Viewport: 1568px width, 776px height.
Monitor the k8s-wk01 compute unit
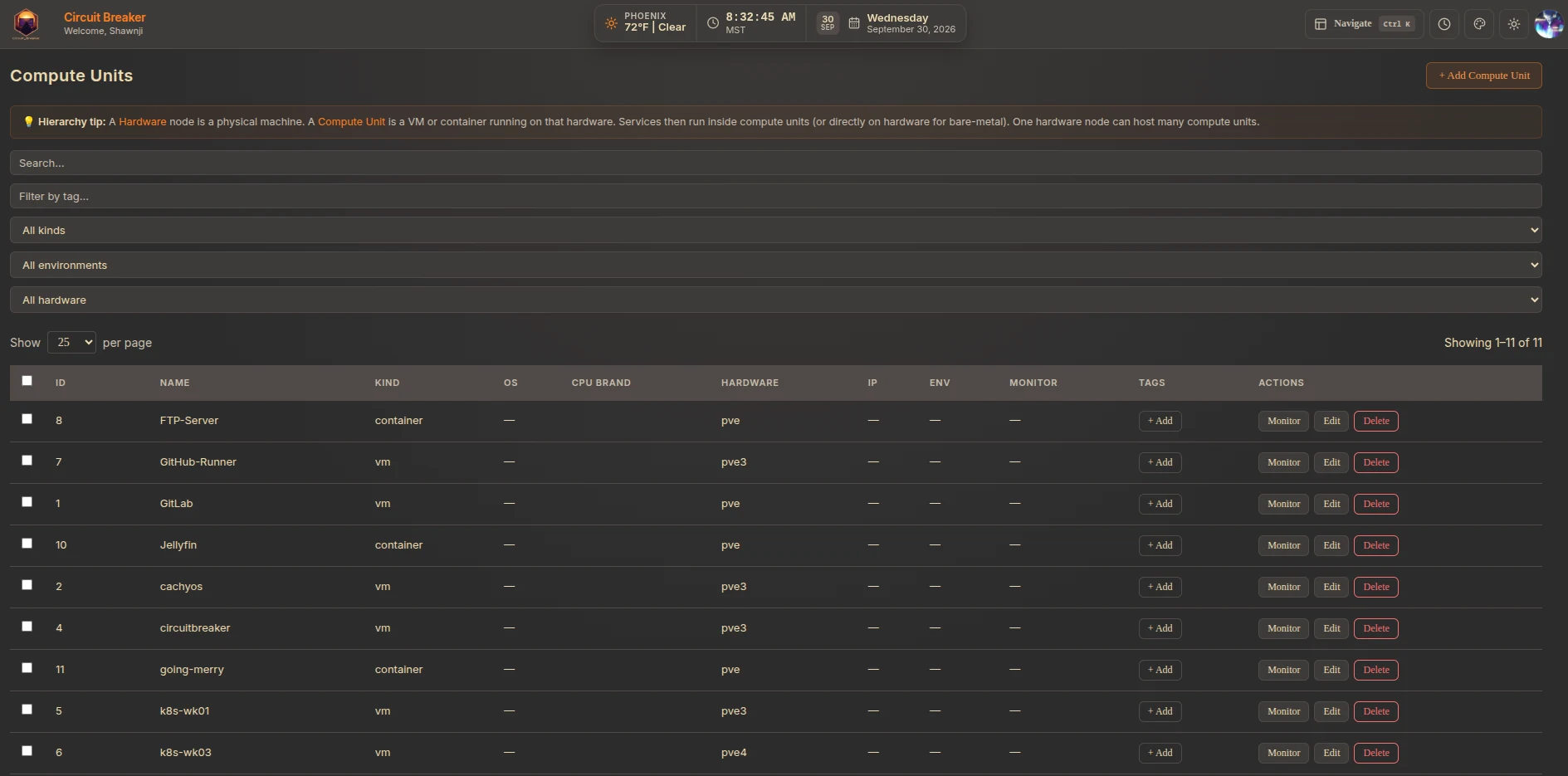1283,711
